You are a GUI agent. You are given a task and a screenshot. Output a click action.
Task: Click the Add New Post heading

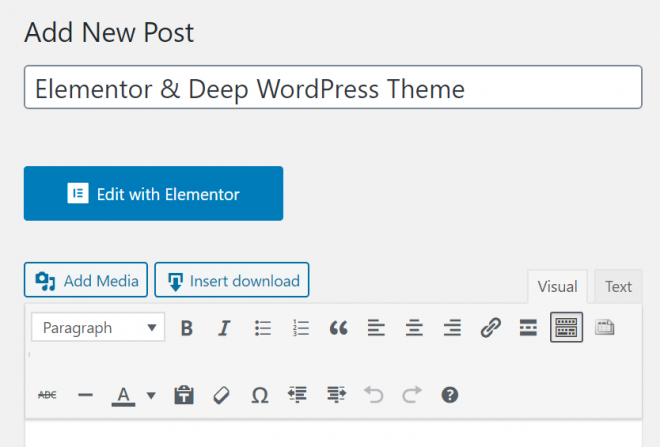click(109, 32)
